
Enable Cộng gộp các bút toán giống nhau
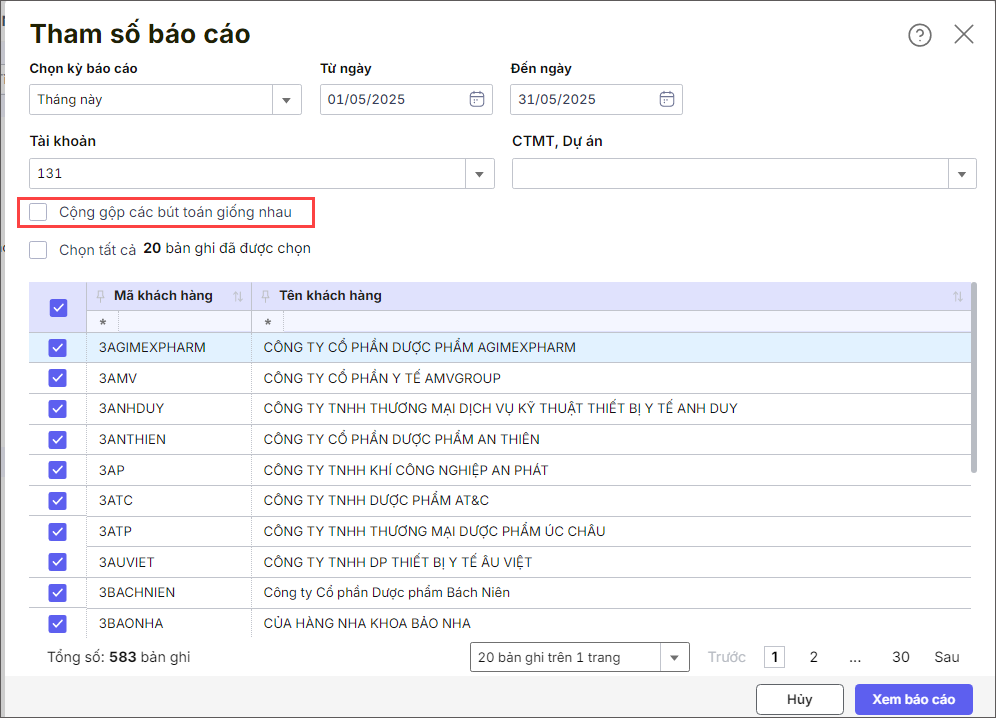(x=38, y=212)
